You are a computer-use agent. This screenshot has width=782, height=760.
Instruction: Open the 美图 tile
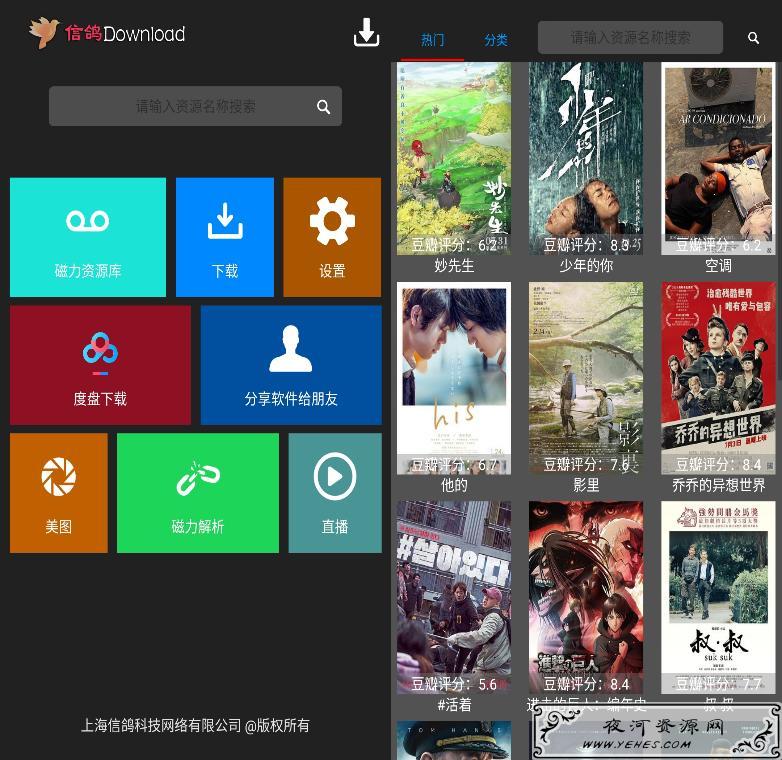[59, 493]
